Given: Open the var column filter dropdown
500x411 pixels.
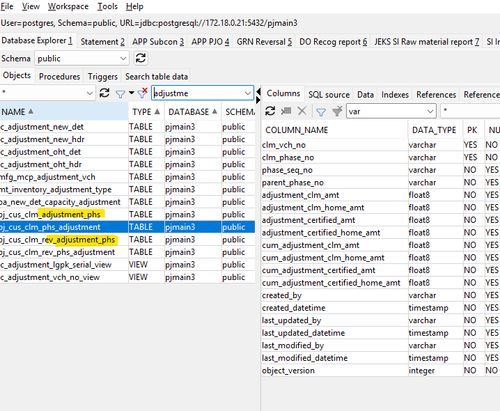Looking at the screenshot, I should coord(430,111).
